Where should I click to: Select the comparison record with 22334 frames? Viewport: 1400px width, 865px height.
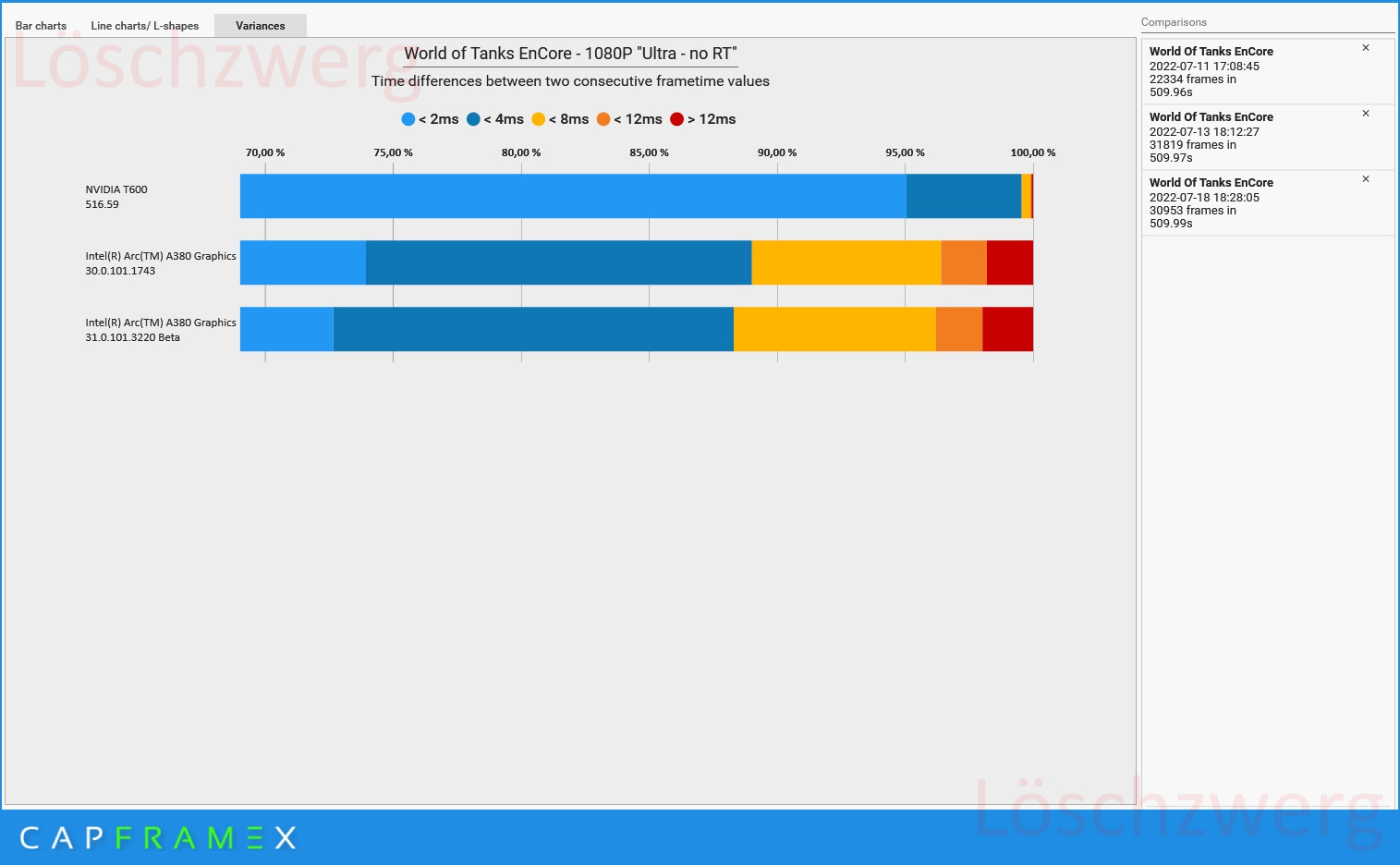[x=1268, y=72]
